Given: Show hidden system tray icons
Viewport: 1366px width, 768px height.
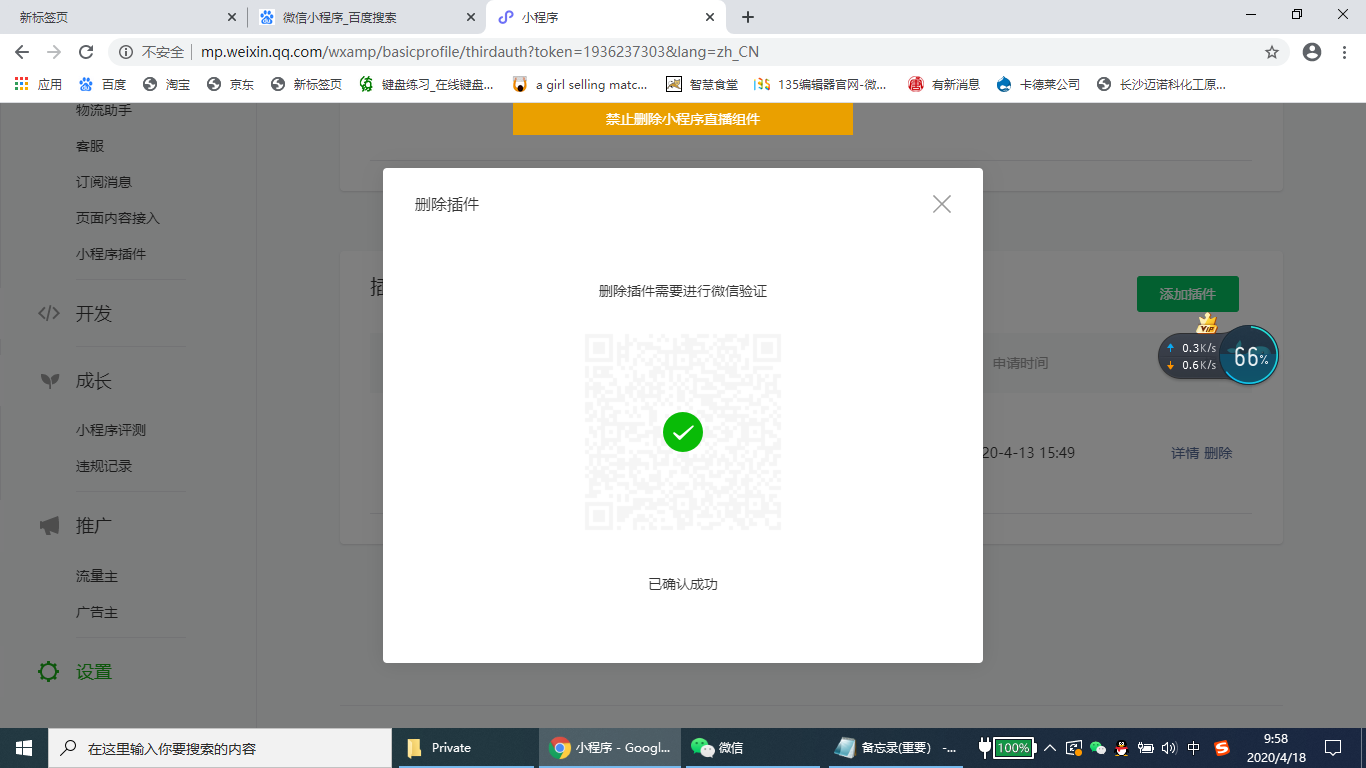Looking at the screenshot, I should (x=1050, y=747).
